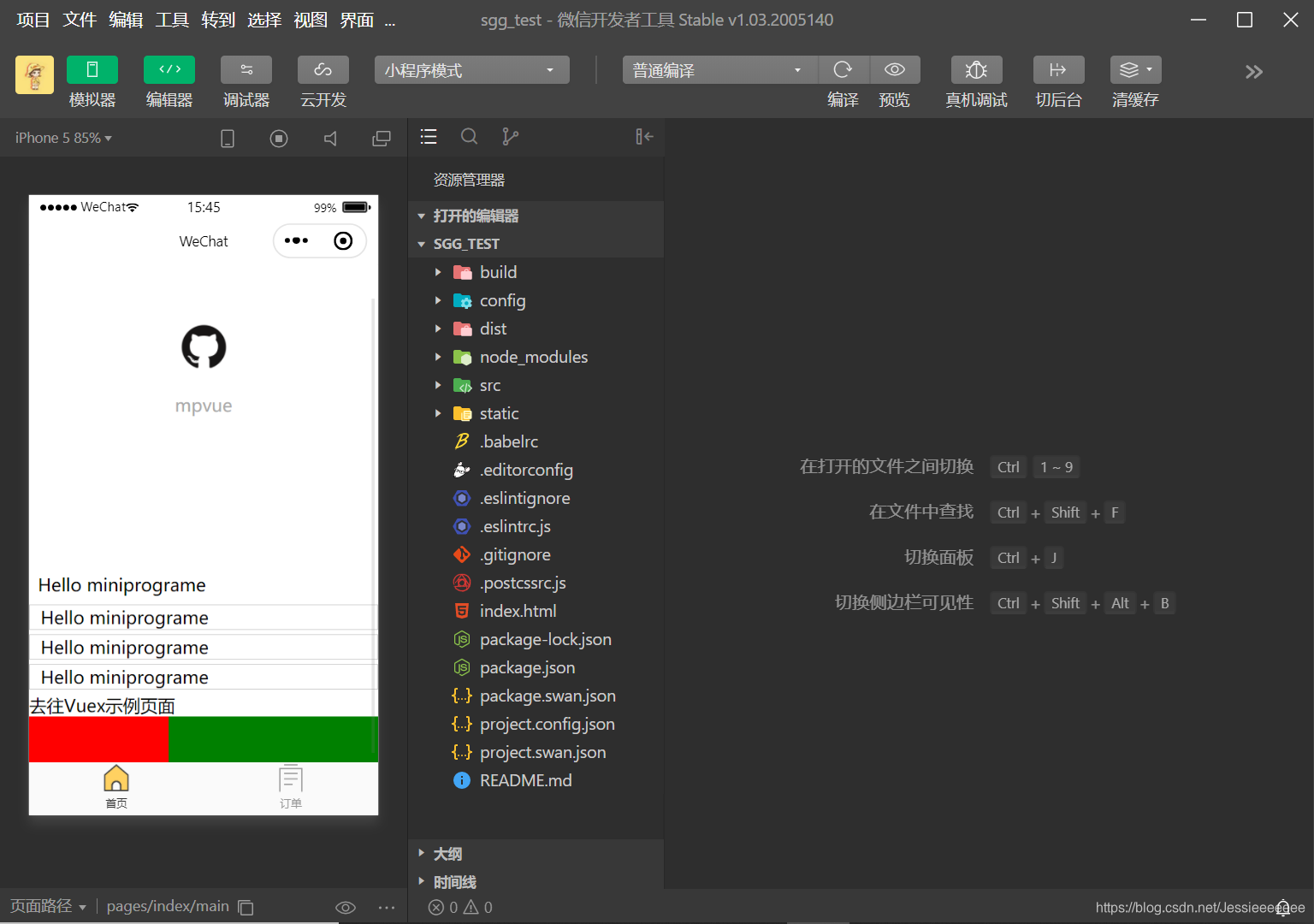The height and width of the screenshot is (924, 1314).
Task: Collapse the sidebar panel icon
Action: click(644, 137)
